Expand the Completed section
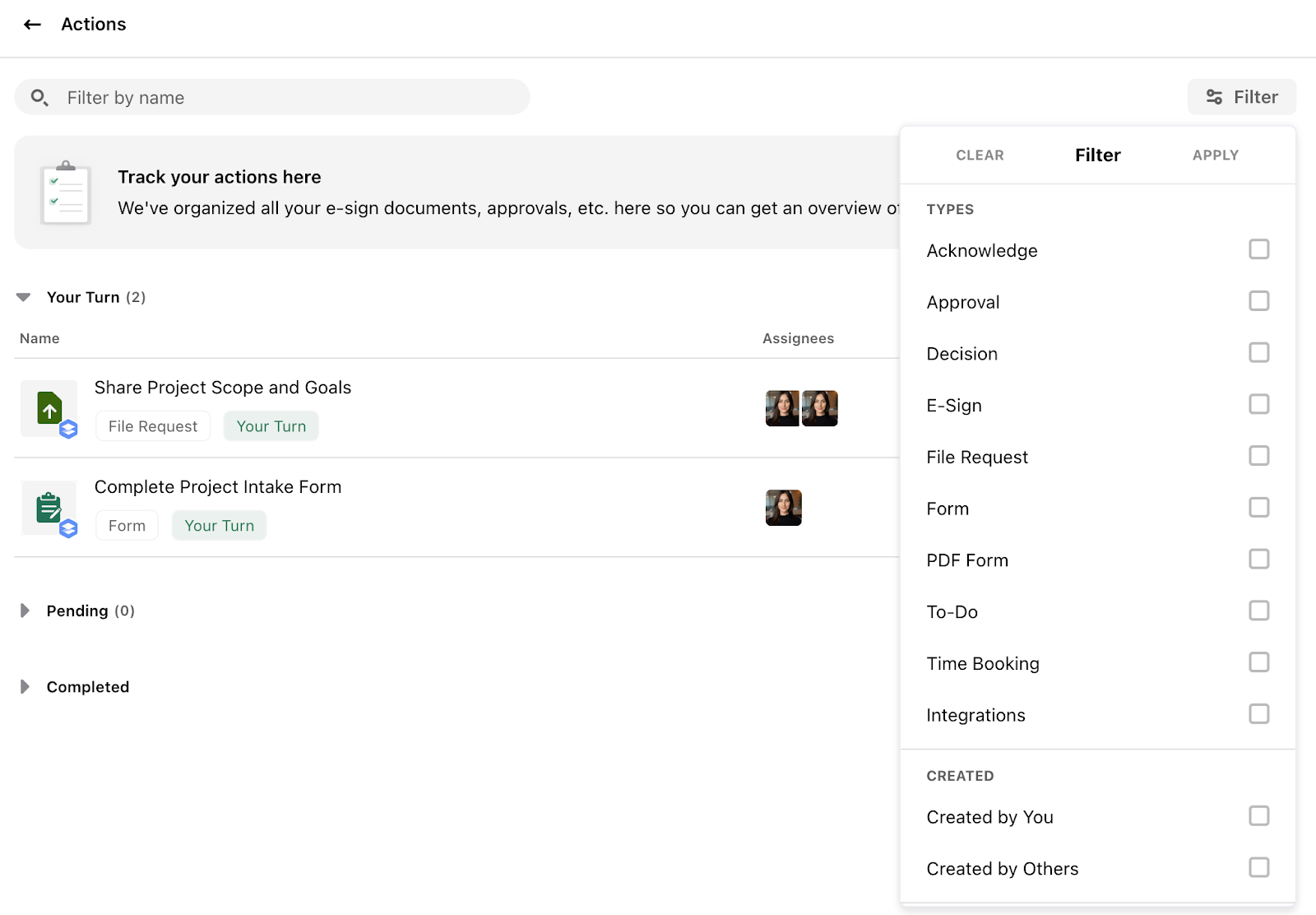The width and height of the screenshot is (1316, 915). (25, 686)
